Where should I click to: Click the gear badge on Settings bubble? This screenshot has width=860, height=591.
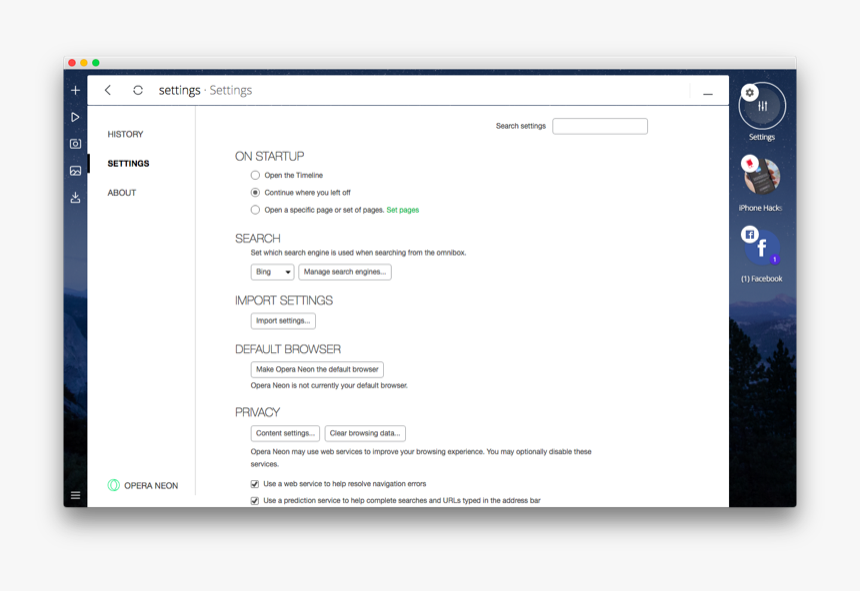click(749, 93)
